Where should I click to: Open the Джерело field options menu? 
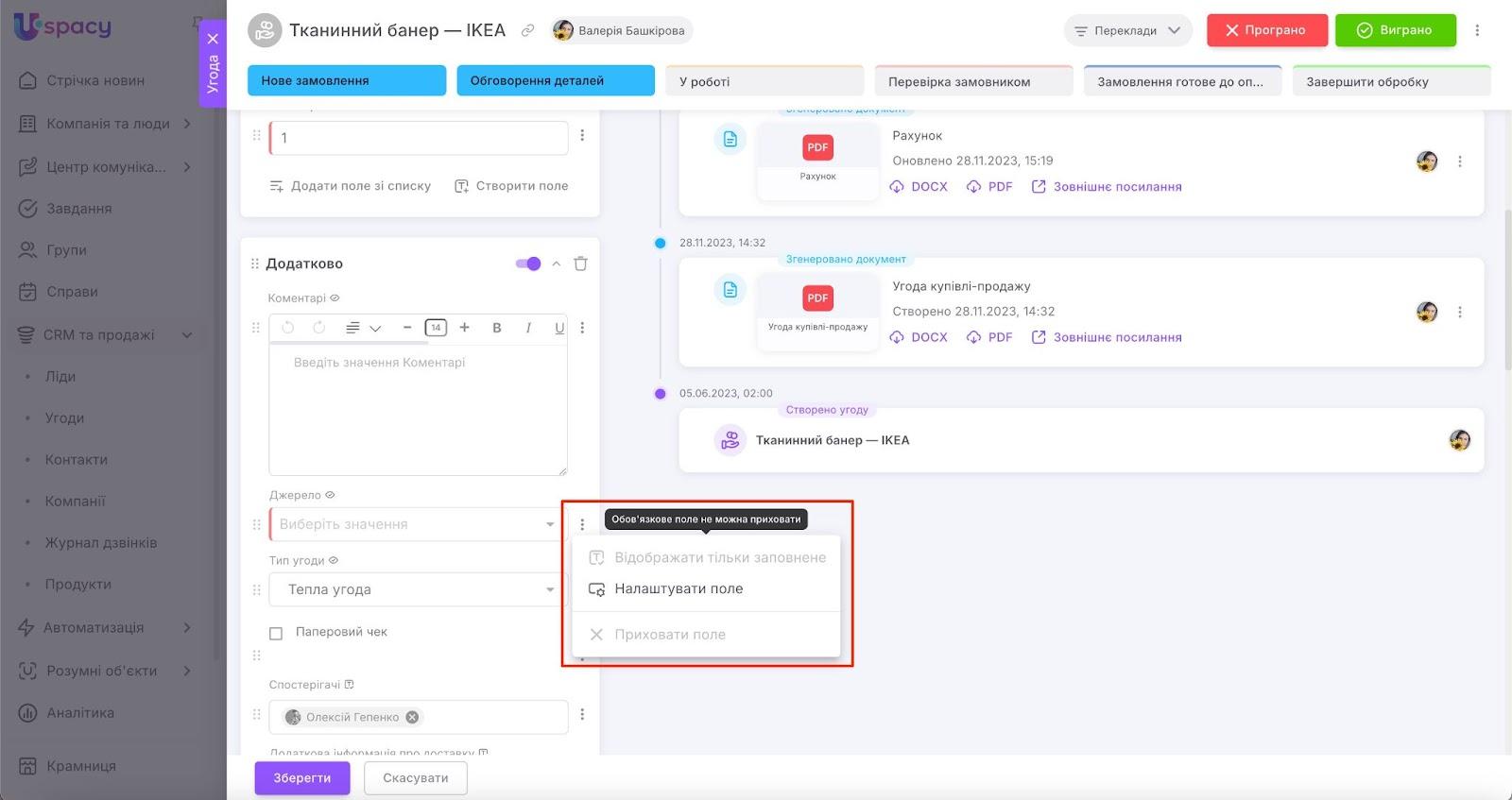582,524
